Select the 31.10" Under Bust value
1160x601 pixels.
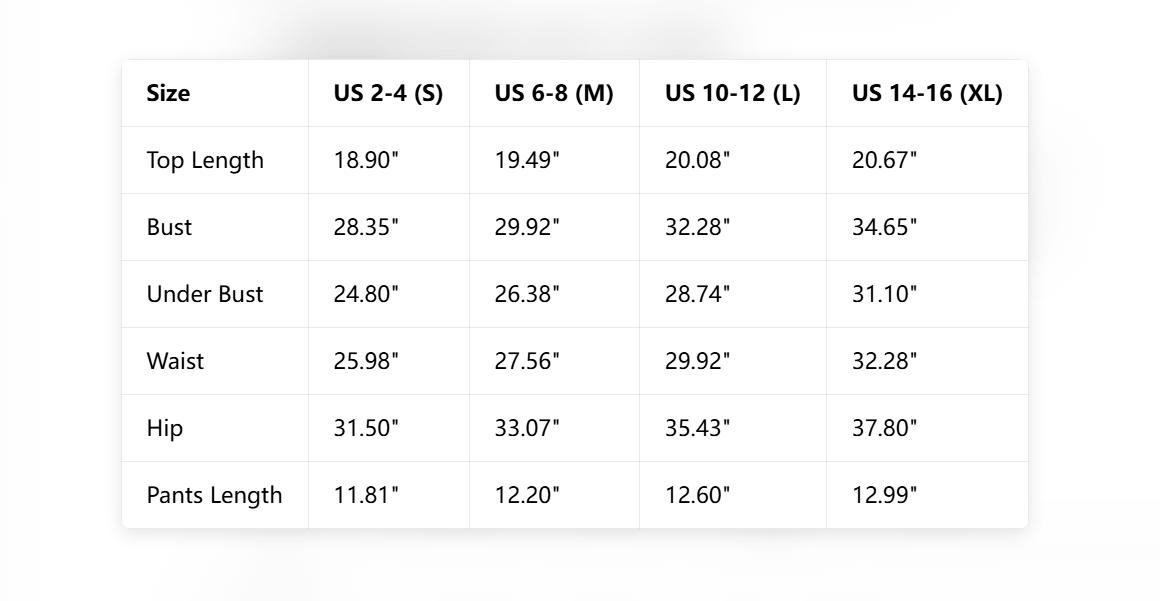884,294
